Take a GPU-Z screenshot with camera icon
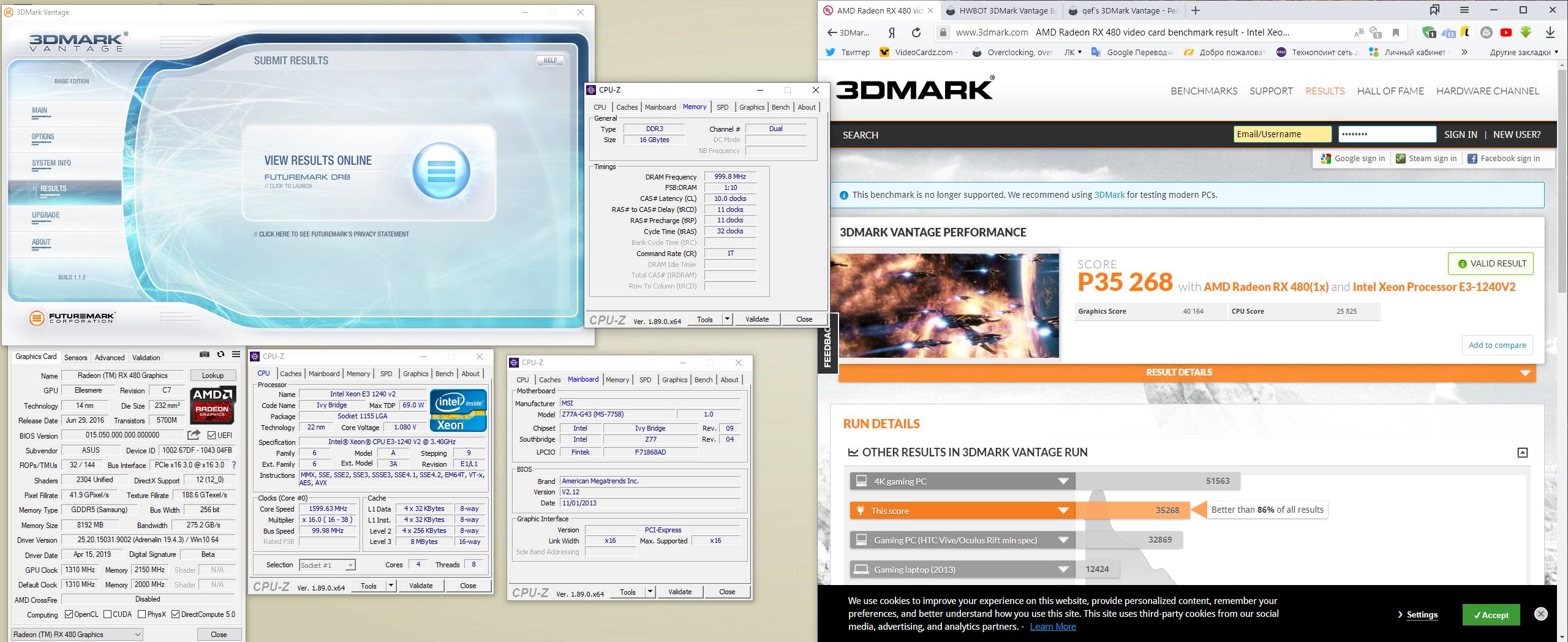 point(205,355)
